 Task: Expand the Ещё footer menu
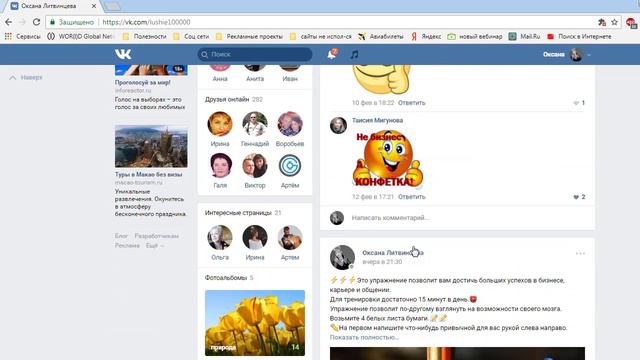click(155, 246)
